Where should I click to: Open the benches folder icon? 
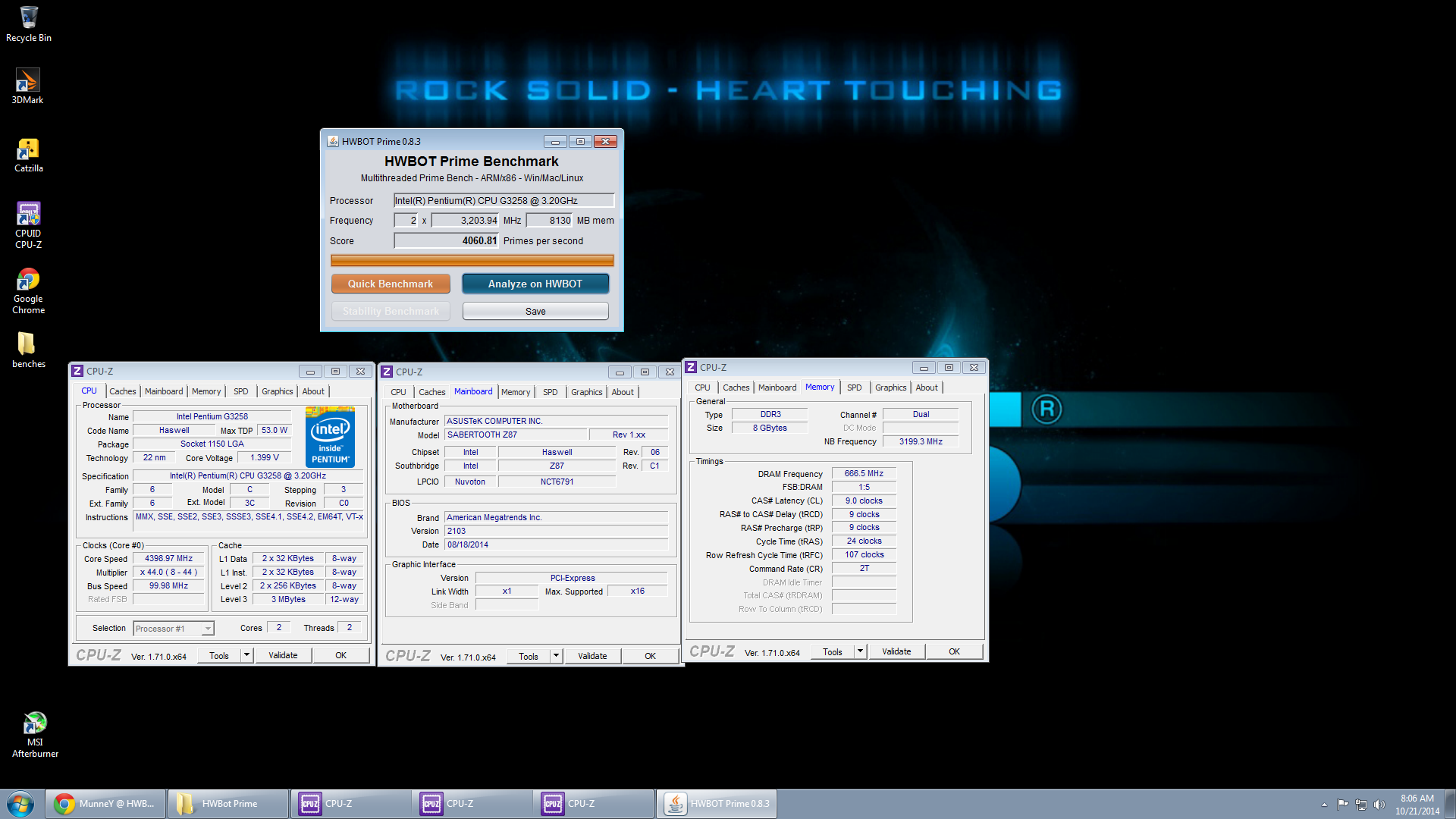pyautogui.click(x=28, y=350)
